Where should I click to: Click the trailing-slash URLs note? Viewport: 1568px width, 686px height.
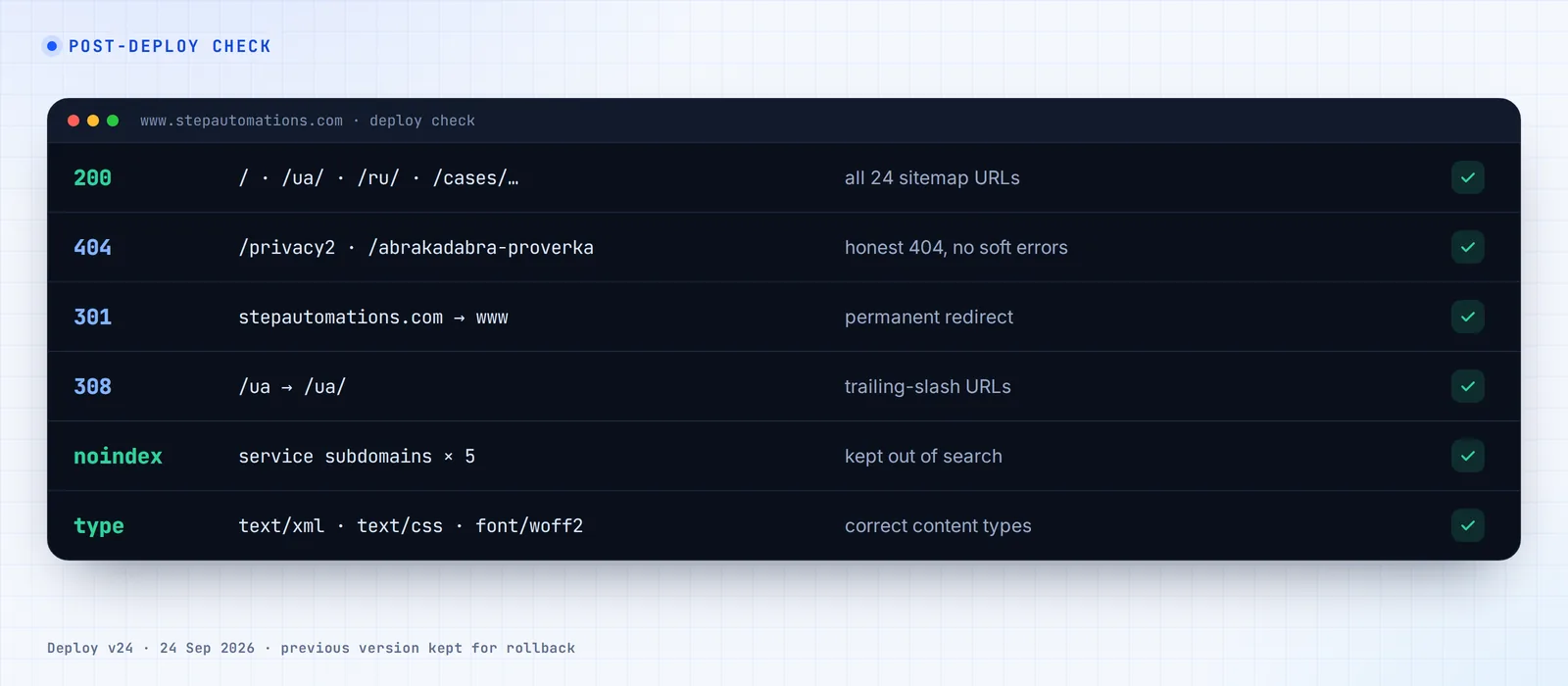point(928,387)
